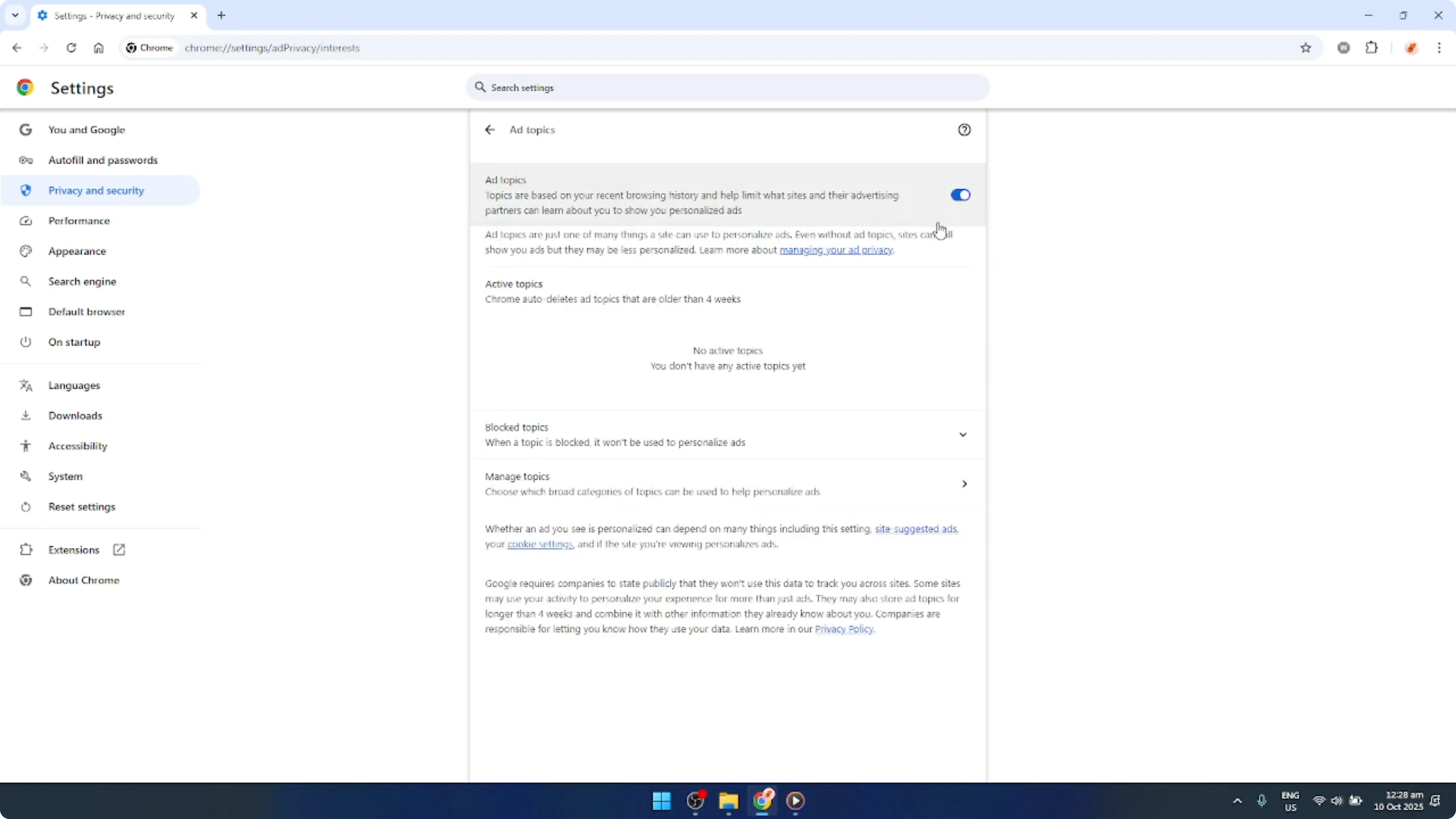The image size is (1456, 819).
Task: Open the tab search dropdown arrow
Action: point(15,15)
